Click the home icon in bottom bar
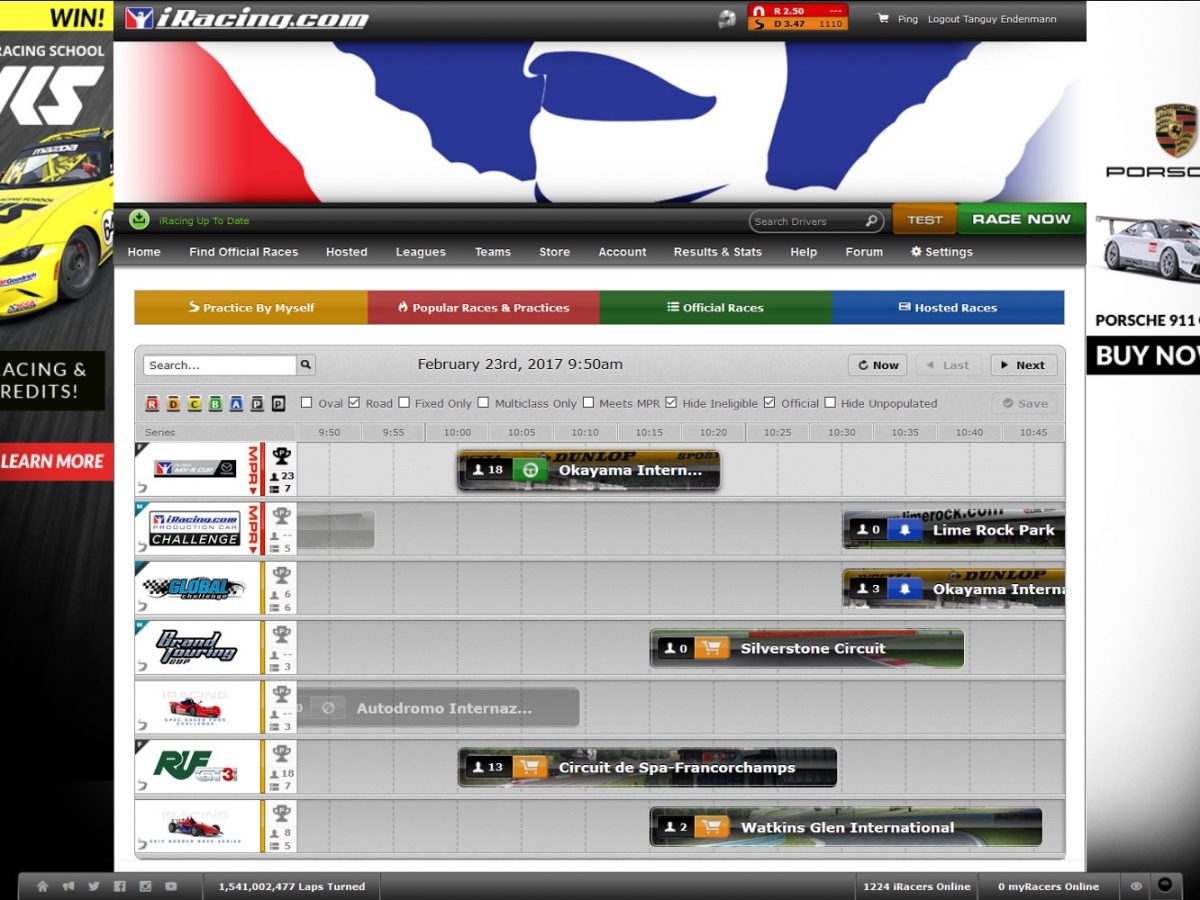This screenshot has width=1200, height=900. (x=42, y=886)
